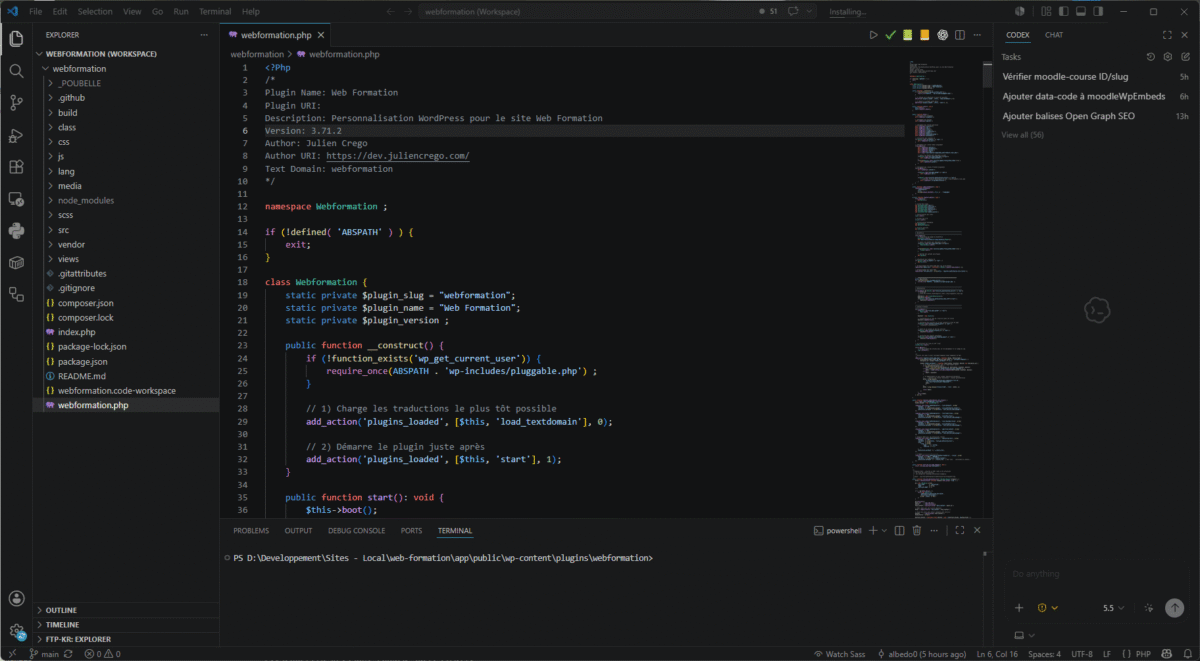The height and width of the screenshot is (661, 1200).
Task: Open the Manage gear icon
Action: (16, 631)
